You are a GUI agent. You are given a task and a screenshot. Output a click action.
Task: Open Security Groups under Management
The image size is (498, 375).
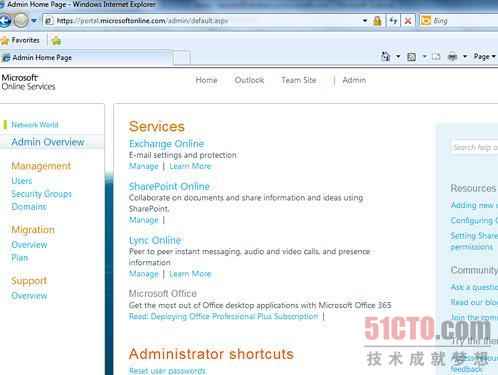click(41, 194)
